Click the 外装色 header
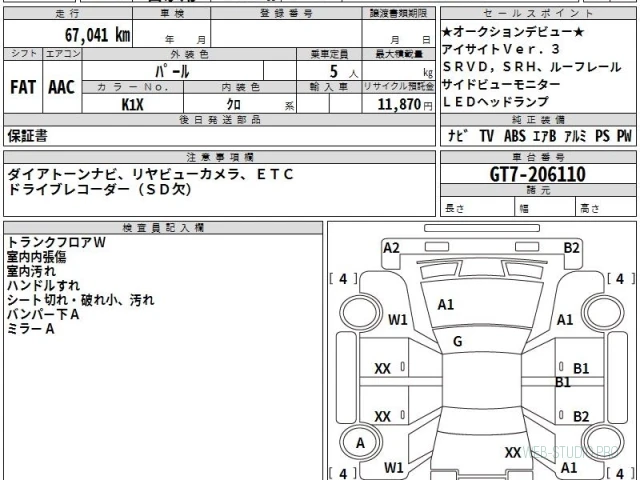The width and height of the screenshot is (640, 480). click(189, 54)
